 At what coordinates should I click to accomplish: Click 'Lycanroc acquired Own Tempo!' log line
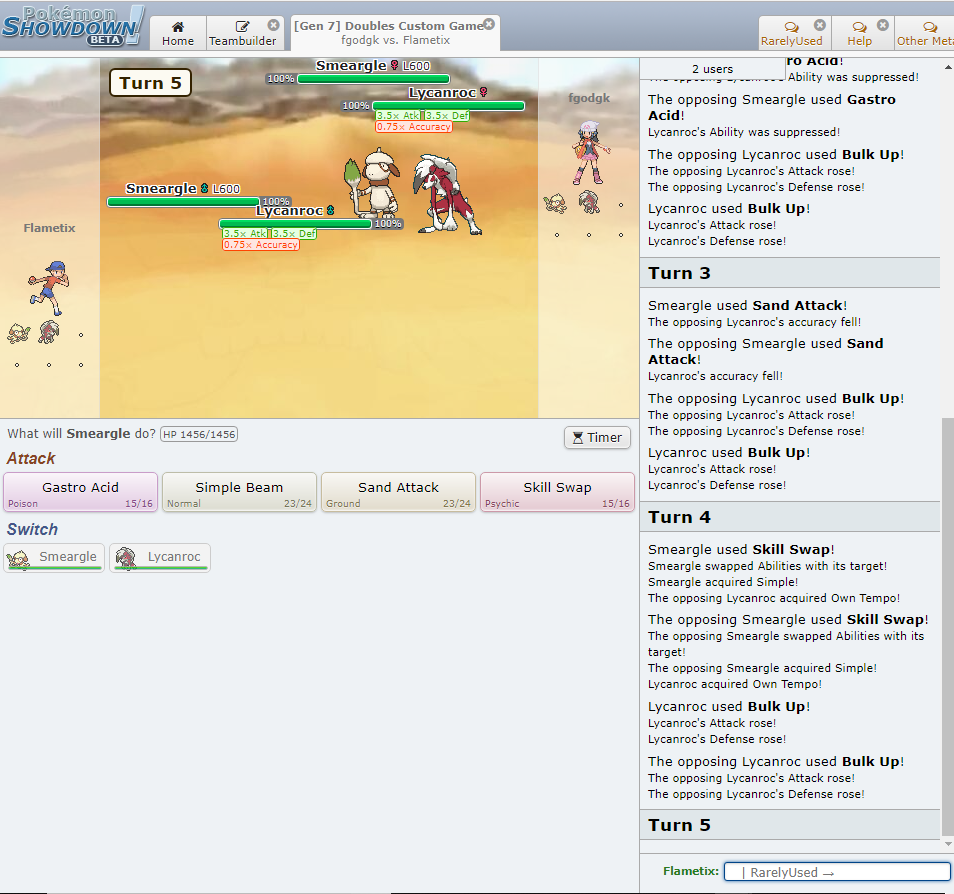pyautogui.click(x=734, y=684)
